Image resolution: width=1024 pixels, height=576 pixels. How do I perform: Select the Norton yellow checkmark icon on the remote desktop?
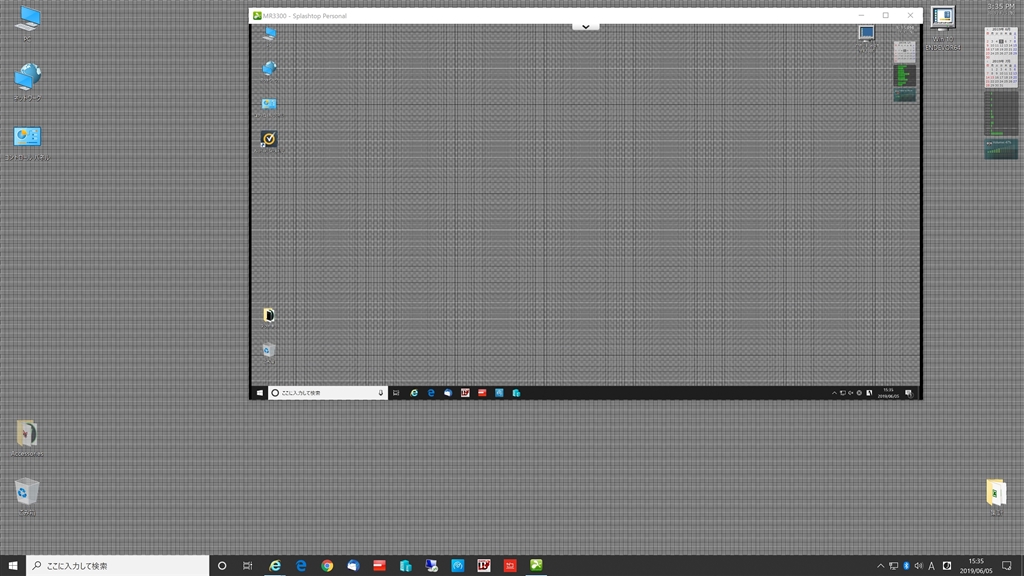269,140
